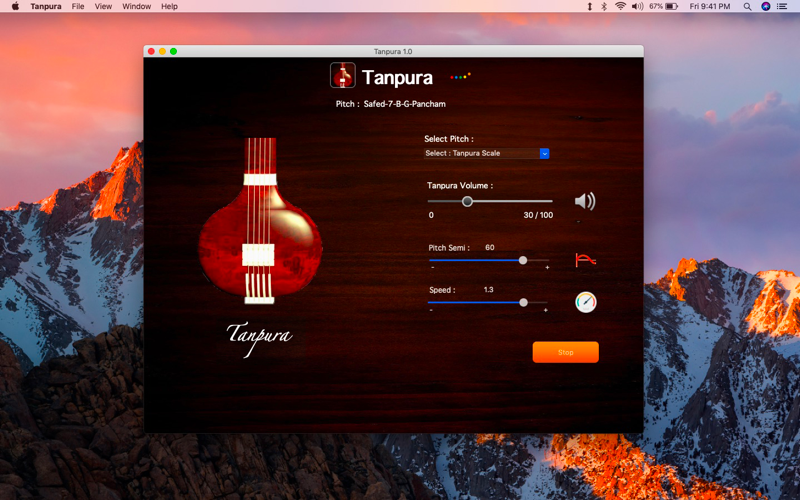Open the File menu
Viewport: 800px width, 500px height.
pyautogui.click(x=78, y=6)
